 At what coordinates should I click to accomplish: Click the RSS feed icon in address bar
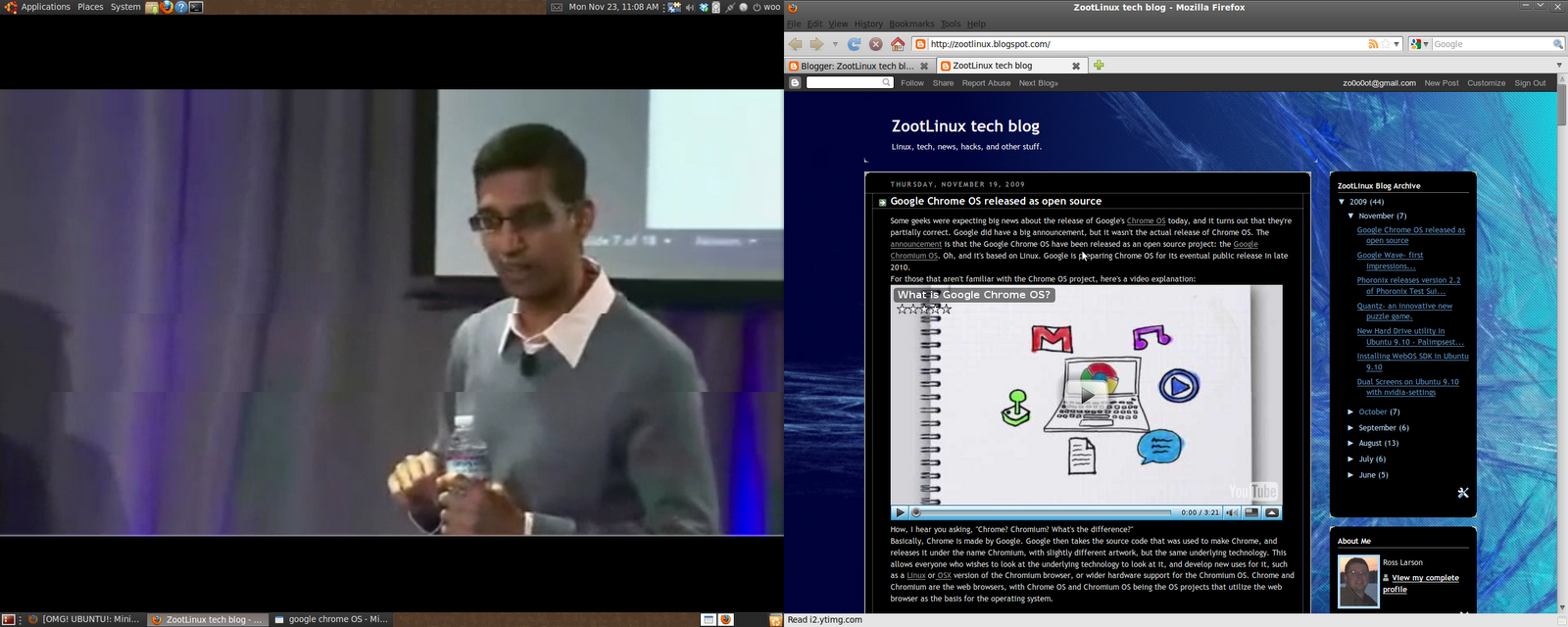point(1373,44)
